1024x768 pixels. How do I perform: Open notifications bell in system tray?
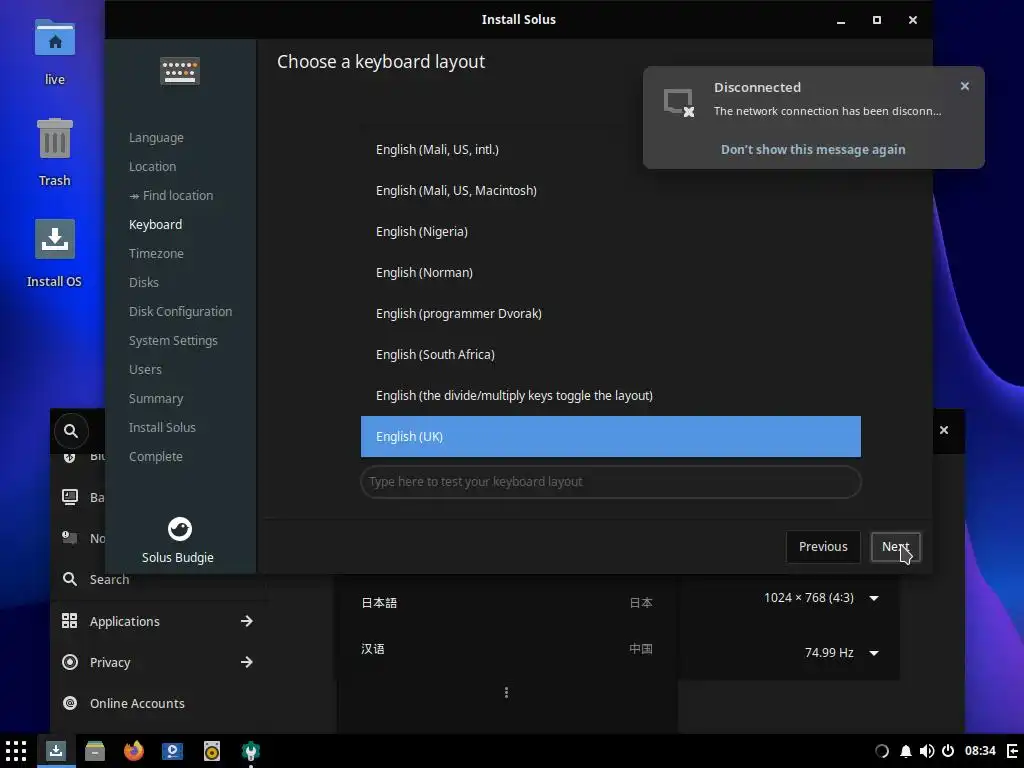pos(905,751)
